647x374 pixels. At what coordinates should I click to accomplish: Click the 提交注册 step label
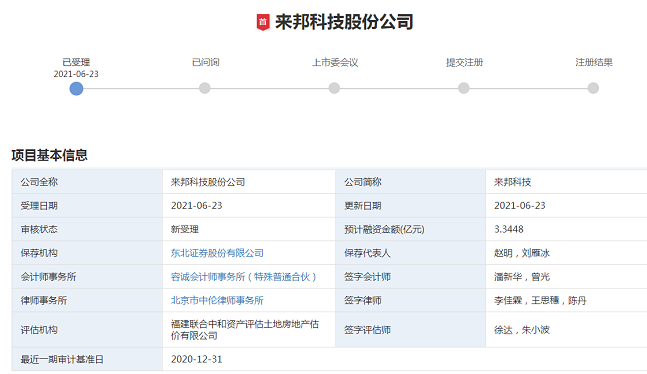[464, 62]
